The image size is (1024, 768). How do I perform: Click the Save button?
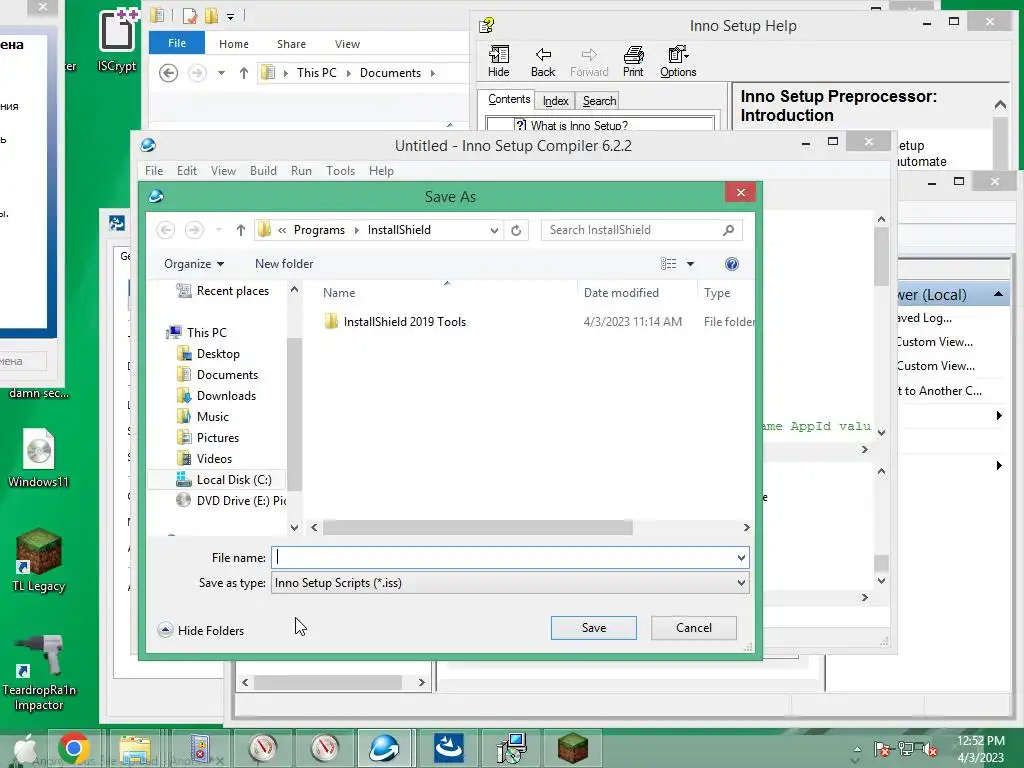[594, 628]
